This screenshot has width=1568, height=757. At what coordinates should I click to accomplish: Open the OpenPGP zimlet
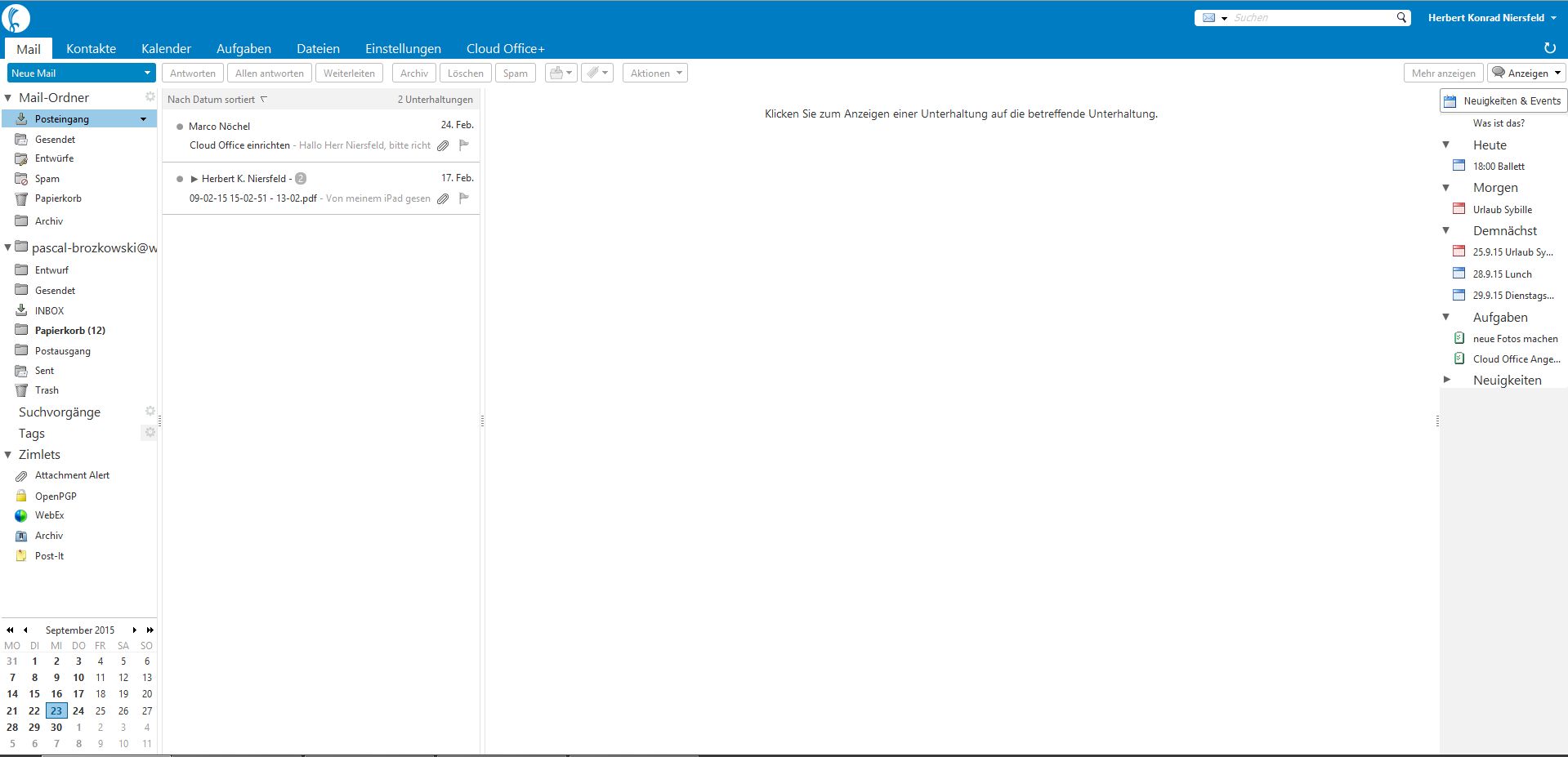pyautogui.click(x=56, y=496)
